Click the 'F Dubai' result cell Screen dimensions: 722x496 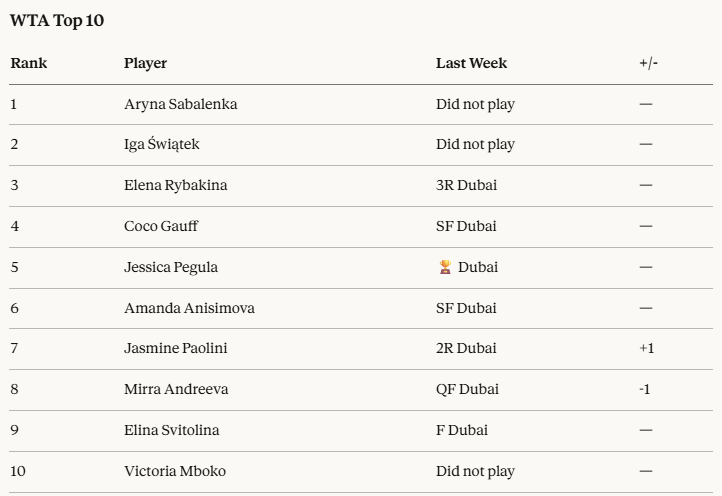coord(461,430)
